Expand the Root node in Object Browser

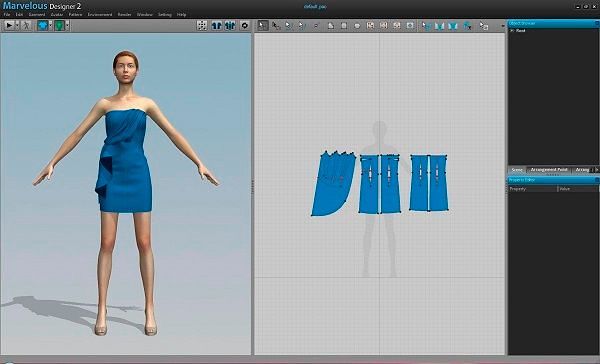click(x=512, y=31)
